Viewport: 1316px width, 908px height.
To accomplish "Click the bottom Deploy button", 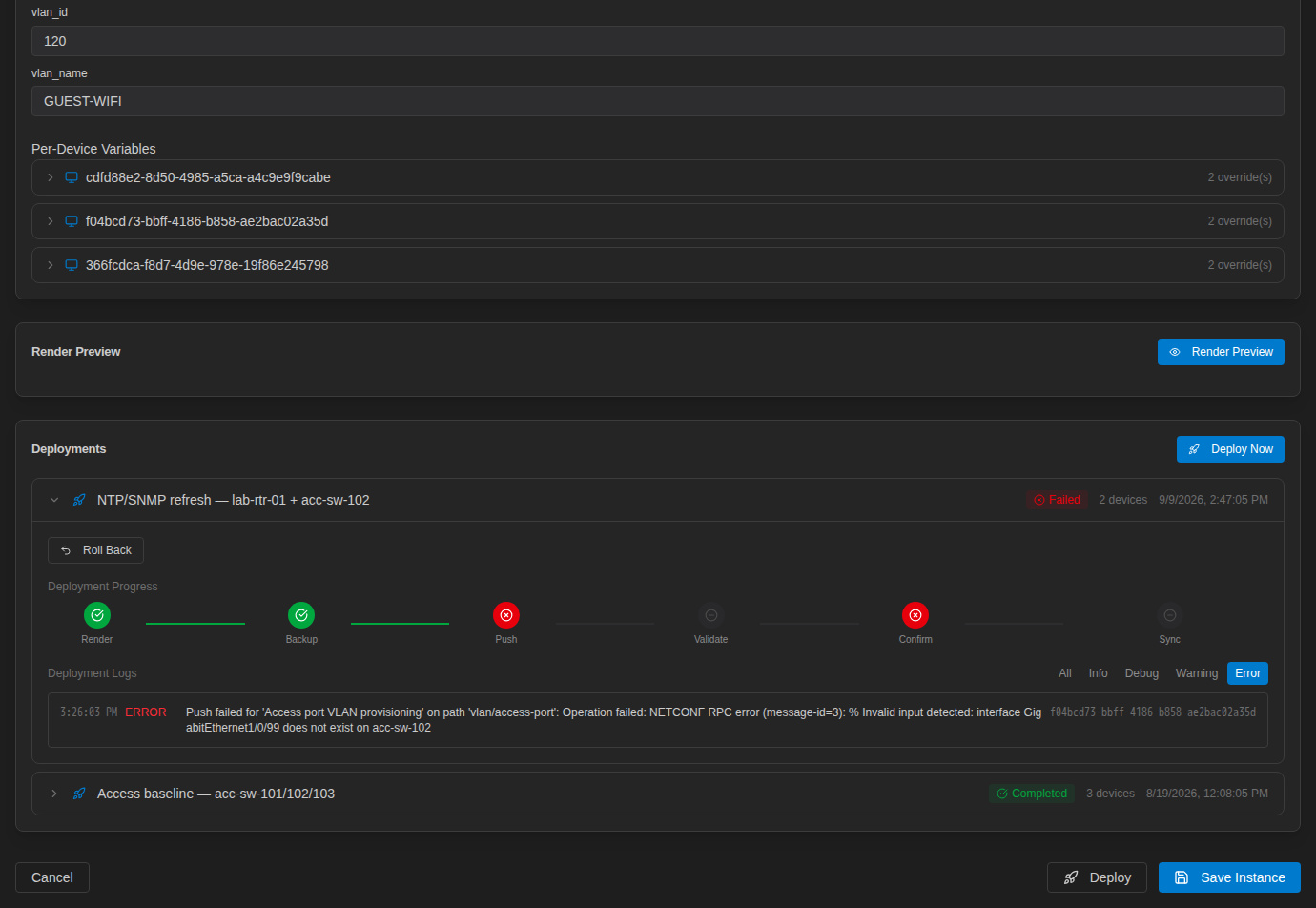I will (1097, 877).
